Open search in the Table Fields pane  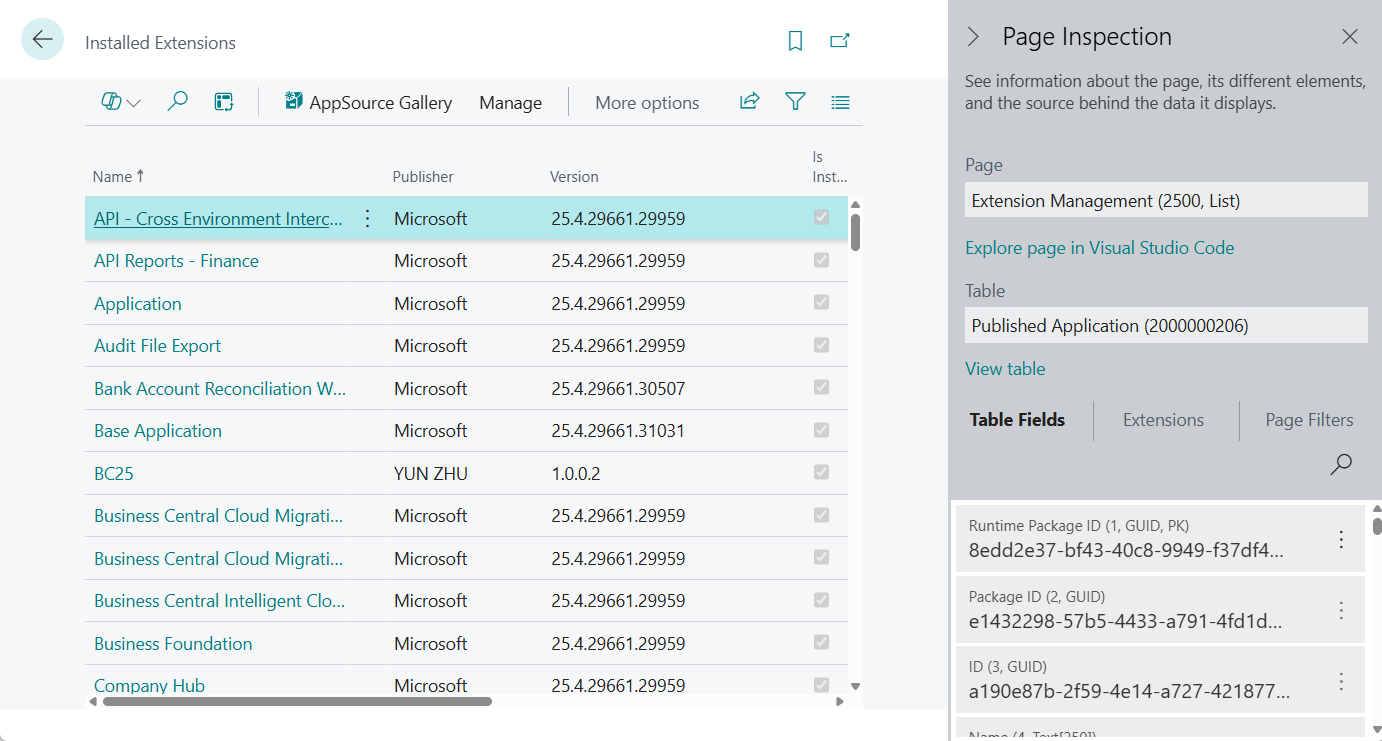[1340, 464]
